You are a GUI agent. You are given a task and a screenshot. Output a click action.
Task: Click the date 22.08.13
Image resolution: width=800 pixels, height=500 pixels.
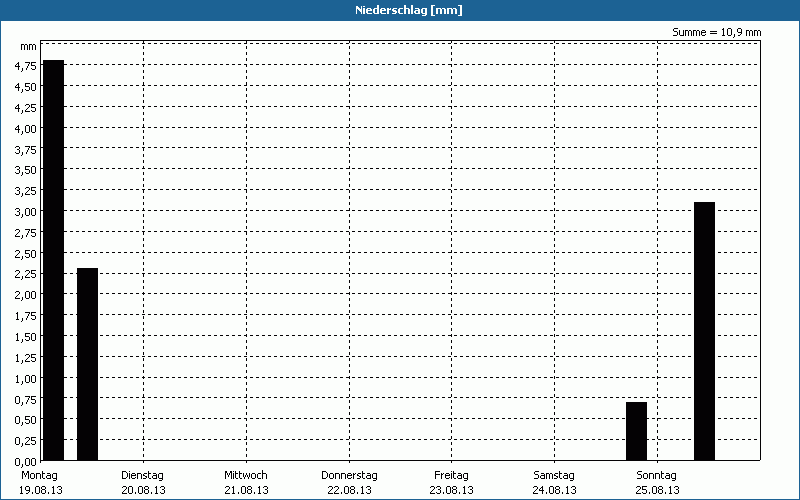[x=349, y=490]
